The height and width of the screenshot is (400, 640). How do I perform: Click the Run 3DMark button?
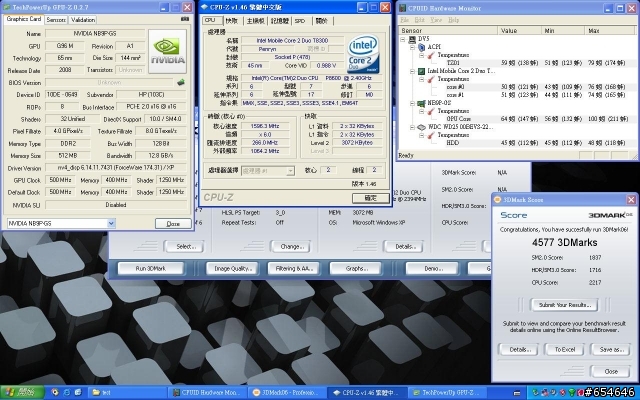(151, 269)
